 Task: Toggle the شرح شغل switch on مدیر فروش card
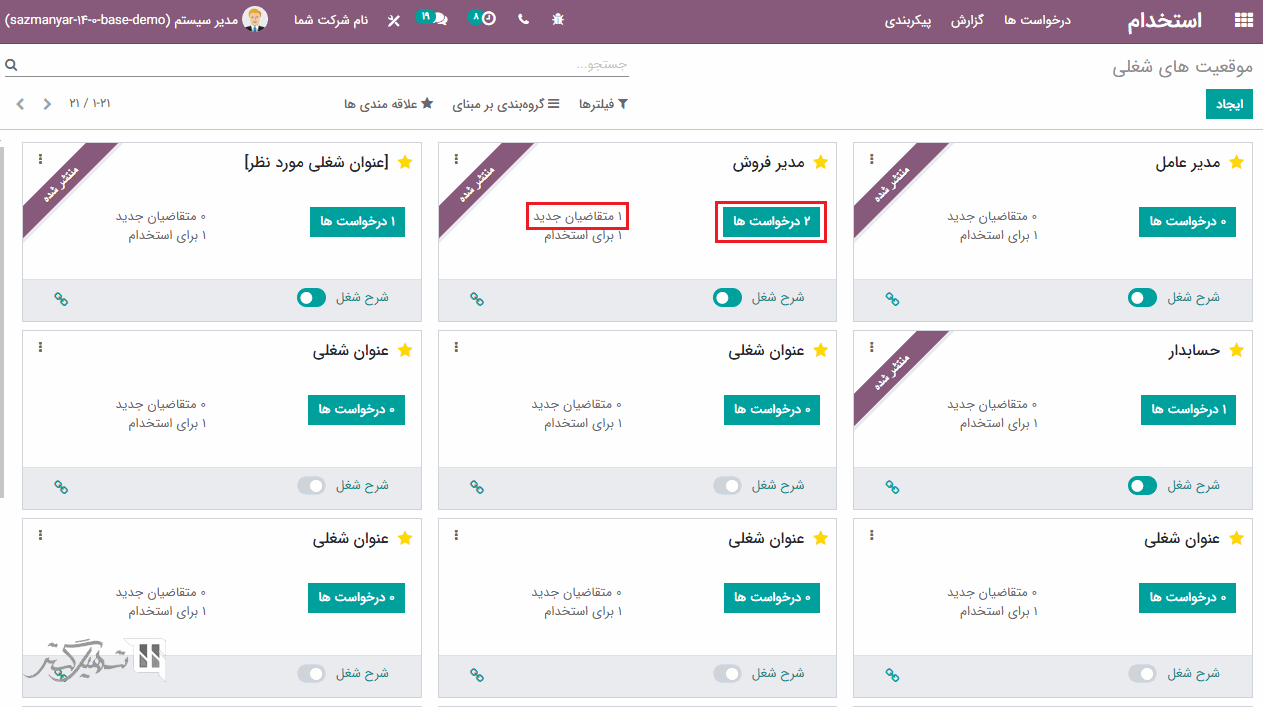tap(727, 297)
